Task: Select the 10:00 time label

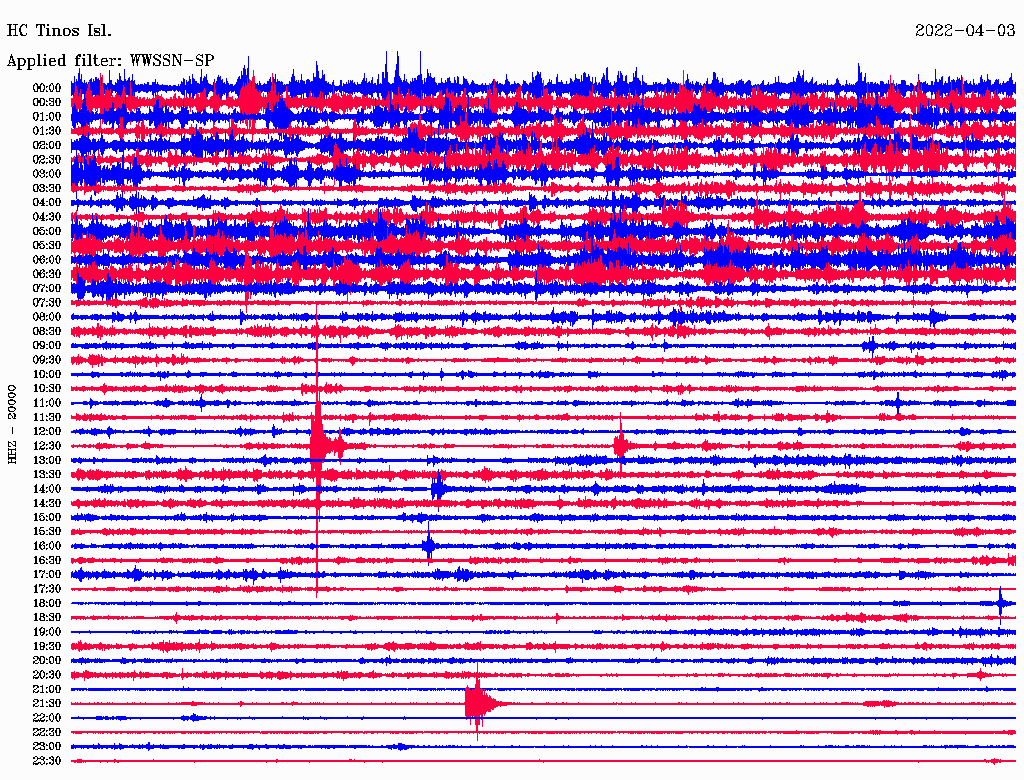Action: [47, 374]
